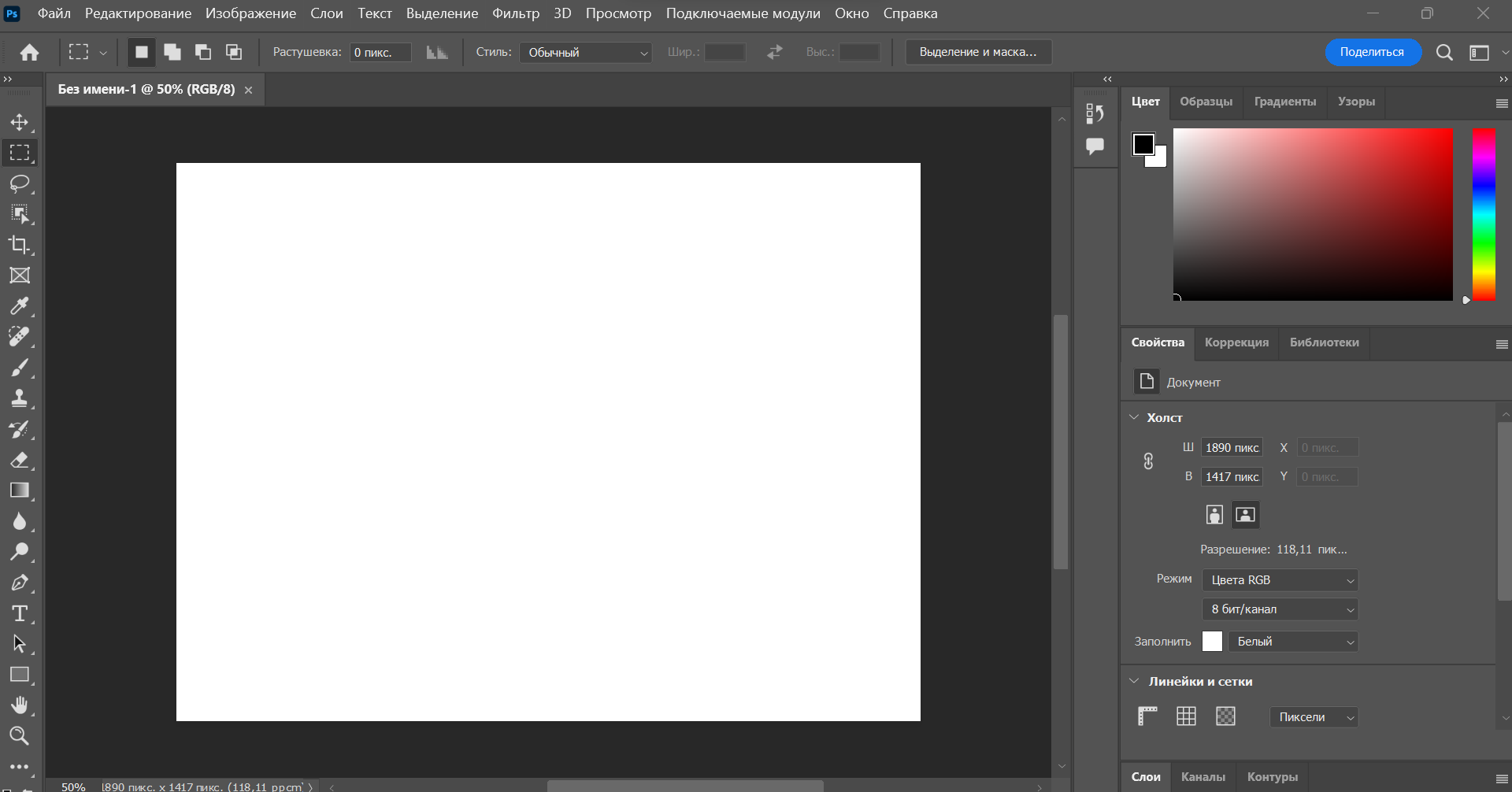
Task: Pick the Eyedropper tool
Action: pos(20,306)
